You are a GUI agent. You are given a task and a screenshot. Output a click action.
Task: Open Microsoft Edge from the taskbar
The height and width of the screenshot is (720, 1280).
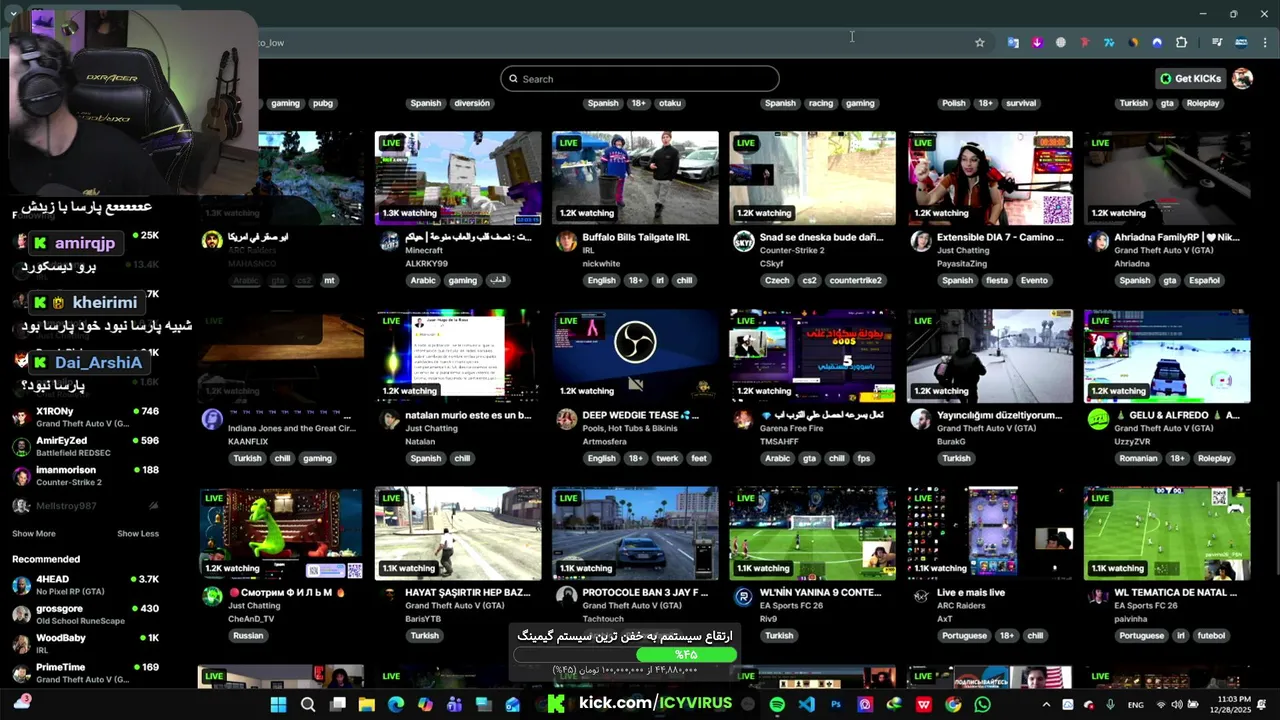point(396,705)
